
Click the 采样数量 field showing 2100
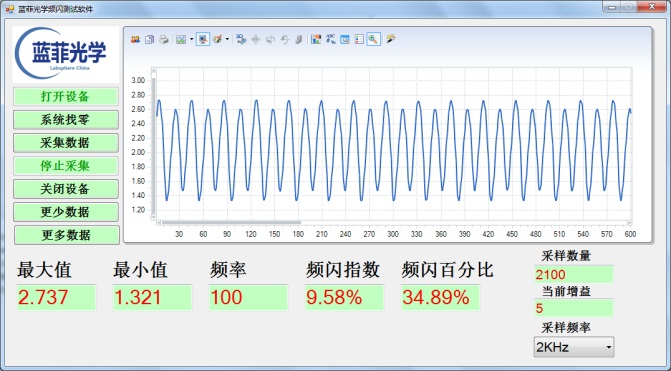(573, 274)
